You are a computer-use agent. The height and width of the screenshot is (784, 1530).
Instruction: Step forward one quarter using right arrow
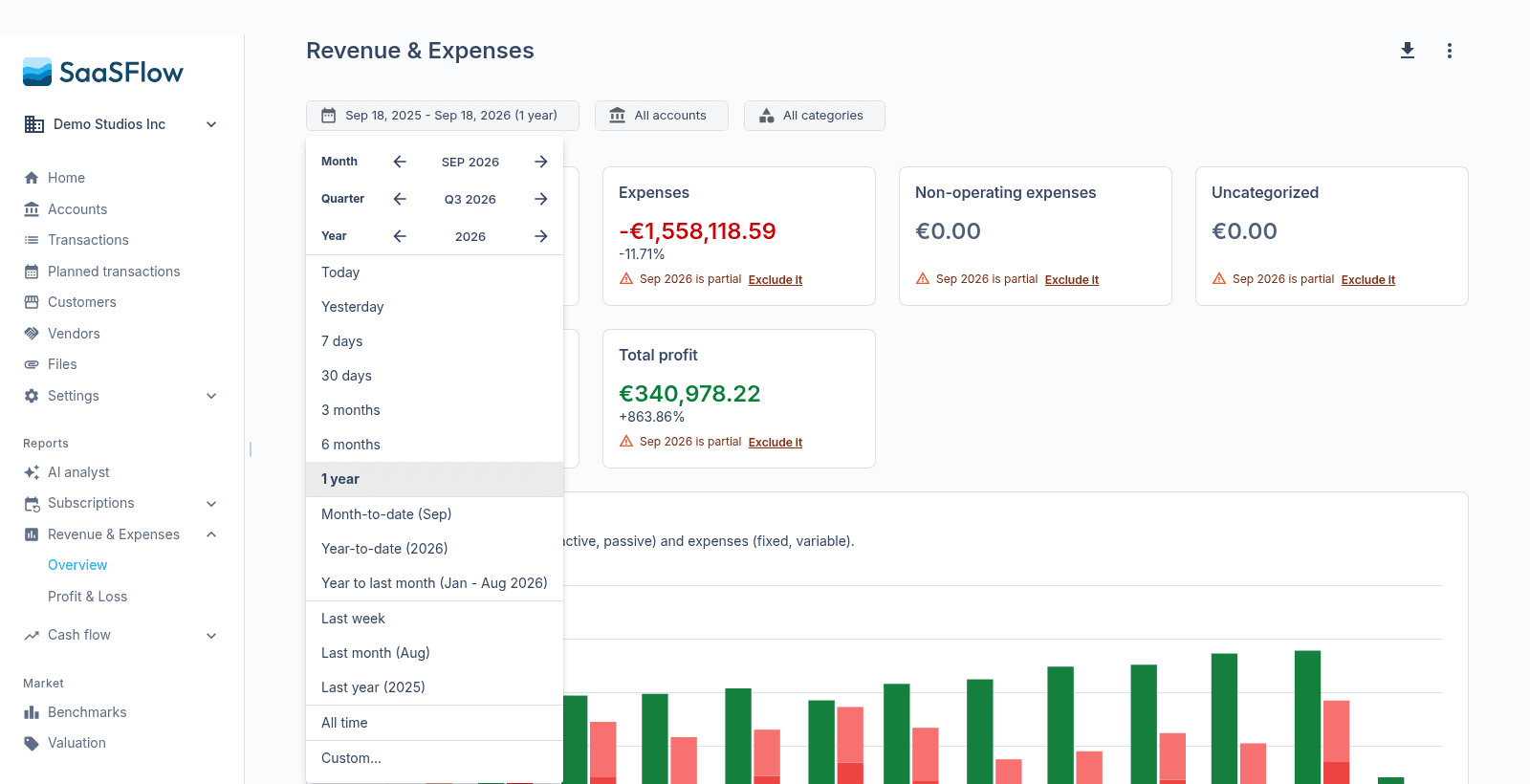(x=541, y=199)
